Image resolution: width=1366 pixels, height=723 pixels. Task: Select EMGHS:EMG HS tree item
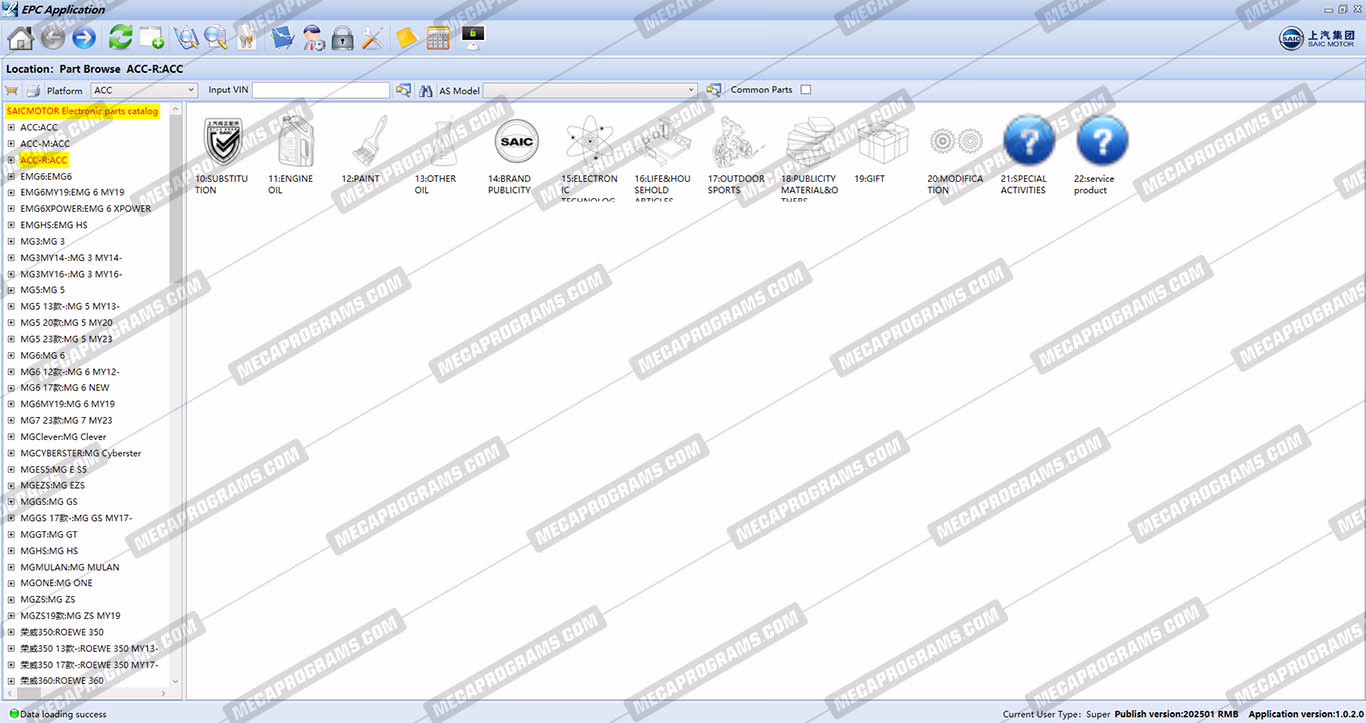click(54, 225)
